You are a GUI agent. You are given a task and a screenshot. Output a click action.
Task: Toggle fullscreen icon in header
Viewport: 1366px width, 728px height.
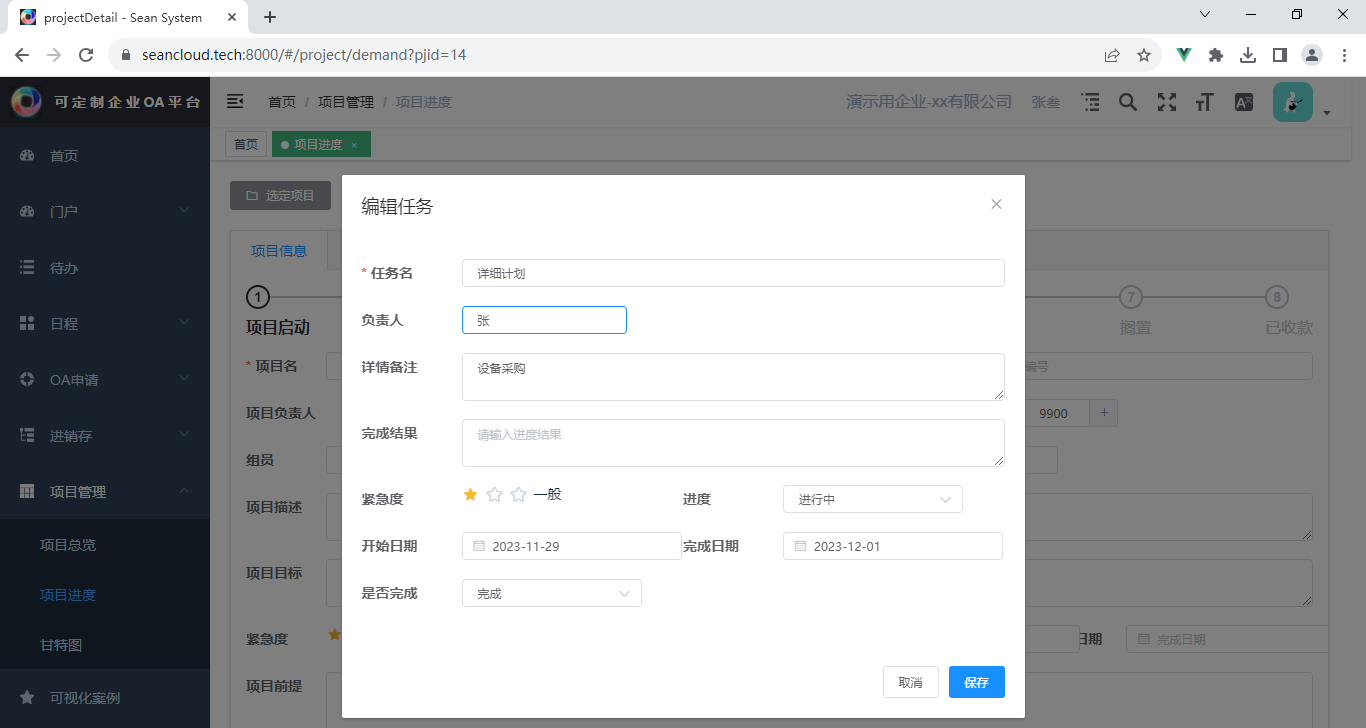[1166, 102]
